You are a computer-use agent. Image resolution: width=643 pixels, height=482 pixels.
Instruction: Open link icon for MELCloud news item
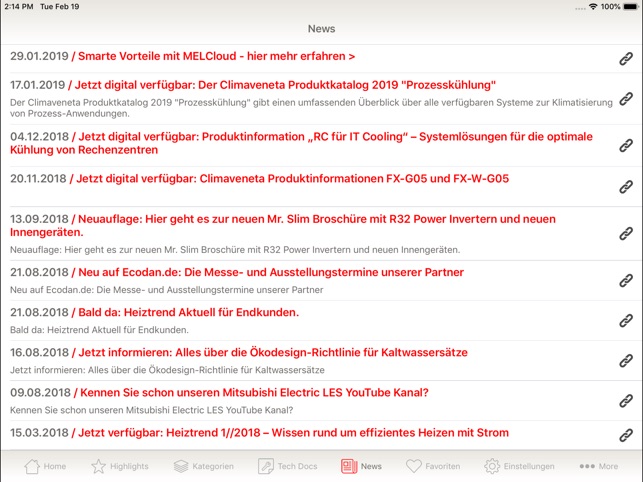[626, 59]
